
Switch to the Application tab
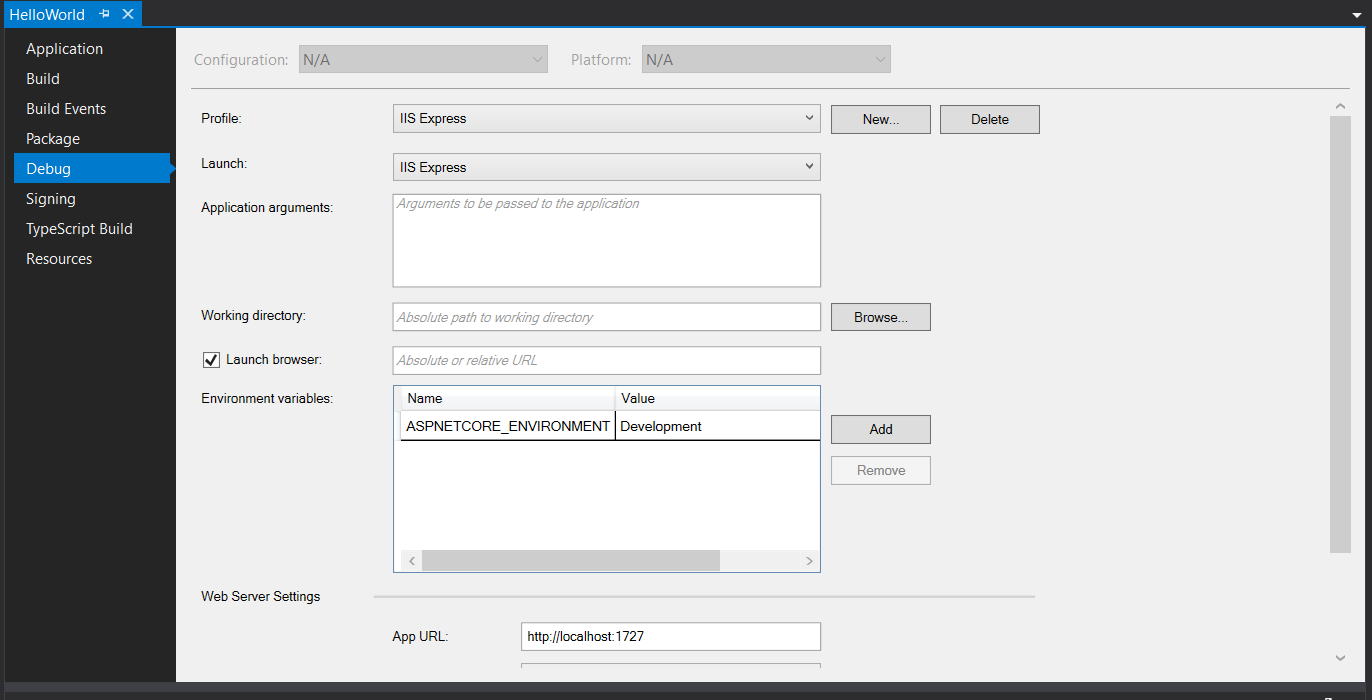click(64, 49)
